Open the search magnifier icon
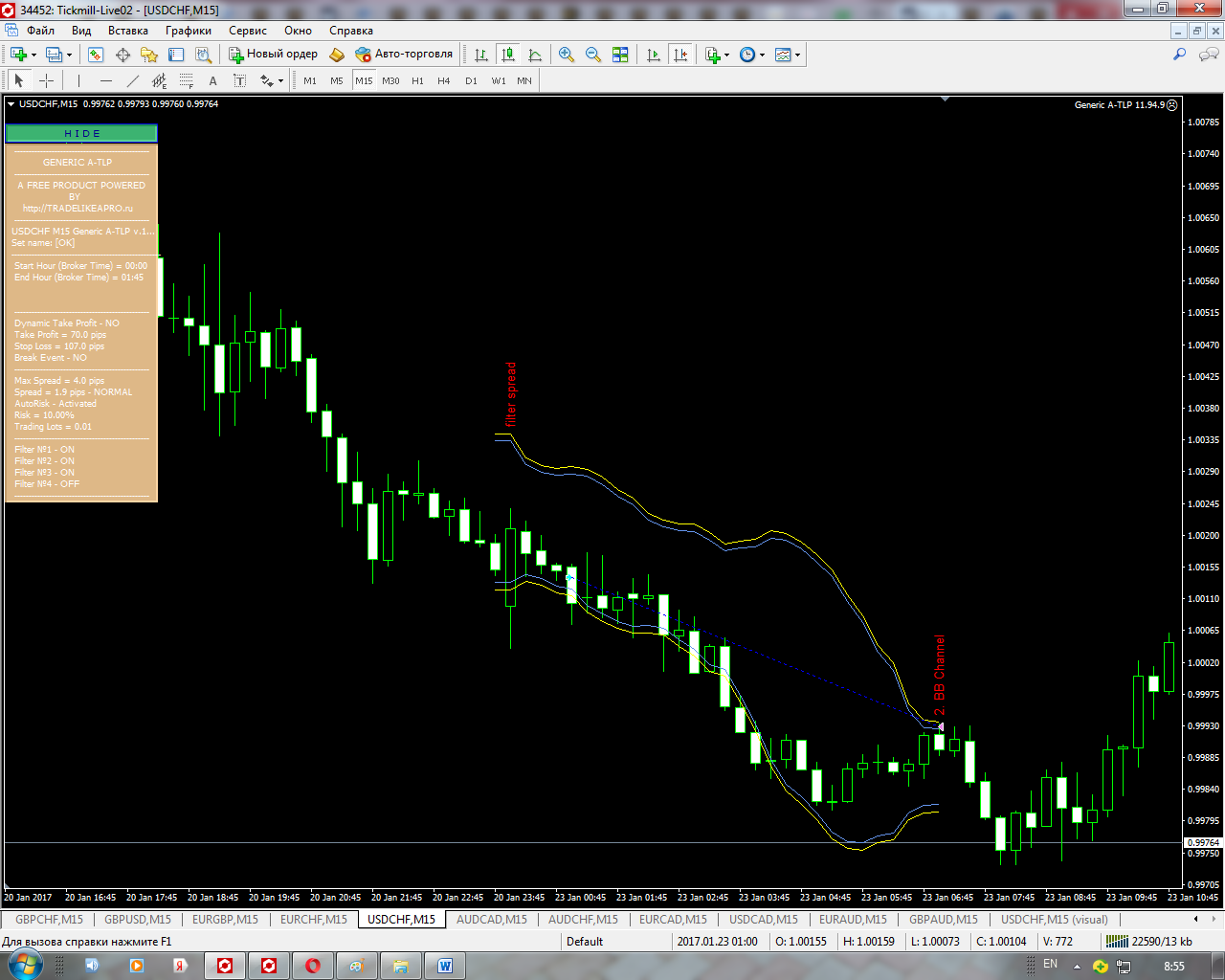This screenshot has height=980, width=1225. point(1179,55)
